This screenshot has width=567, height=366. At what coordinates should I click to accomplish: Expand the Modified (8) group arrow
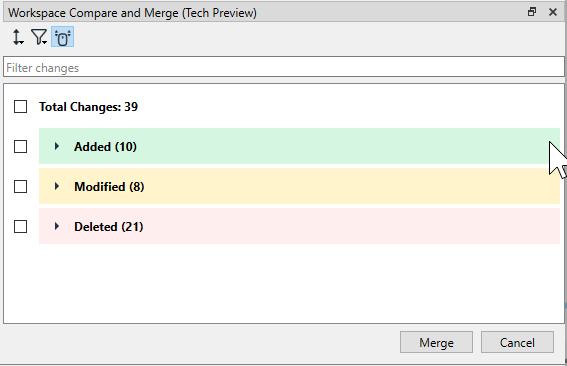pyautogui.click(x=57, y=186)
